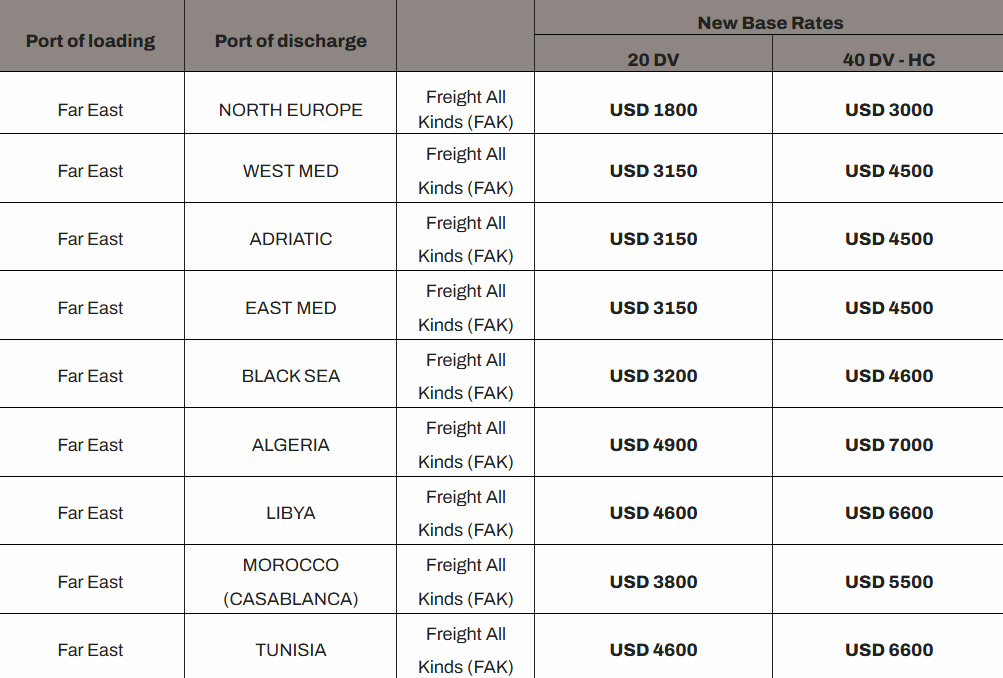Select the BLACK SEA discharge cell
The width and height of the screenshot is (1003, 678).
click(x=290, y=376)
